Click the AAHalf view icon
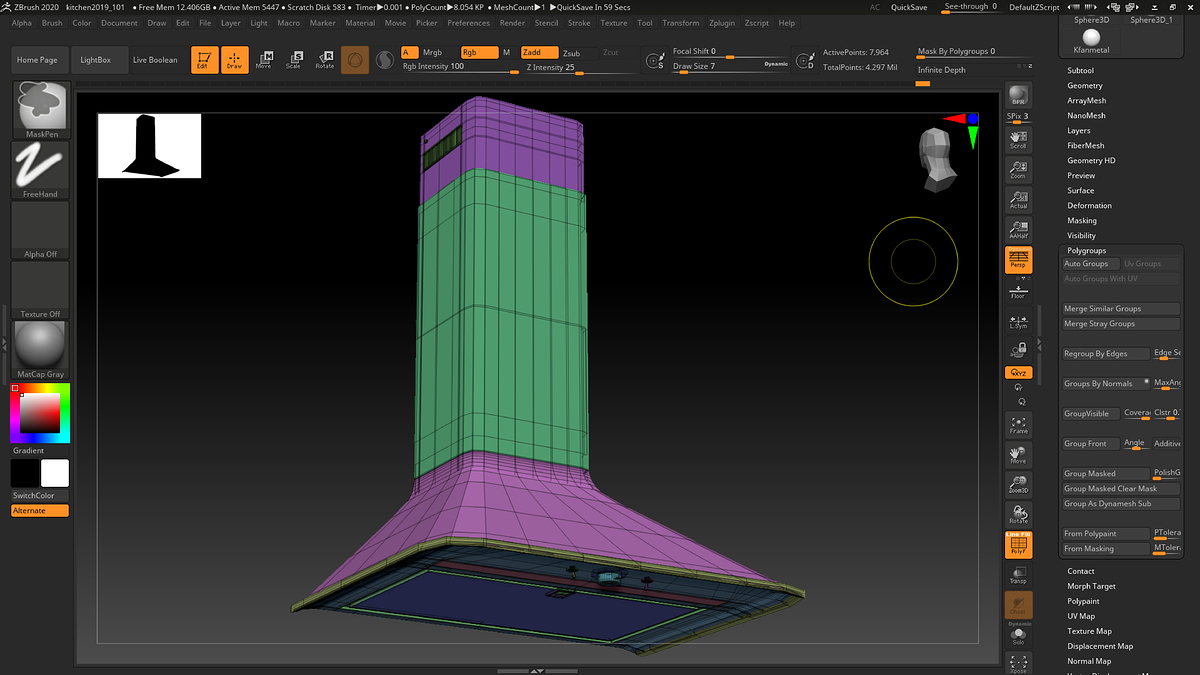 [1018, 229]
